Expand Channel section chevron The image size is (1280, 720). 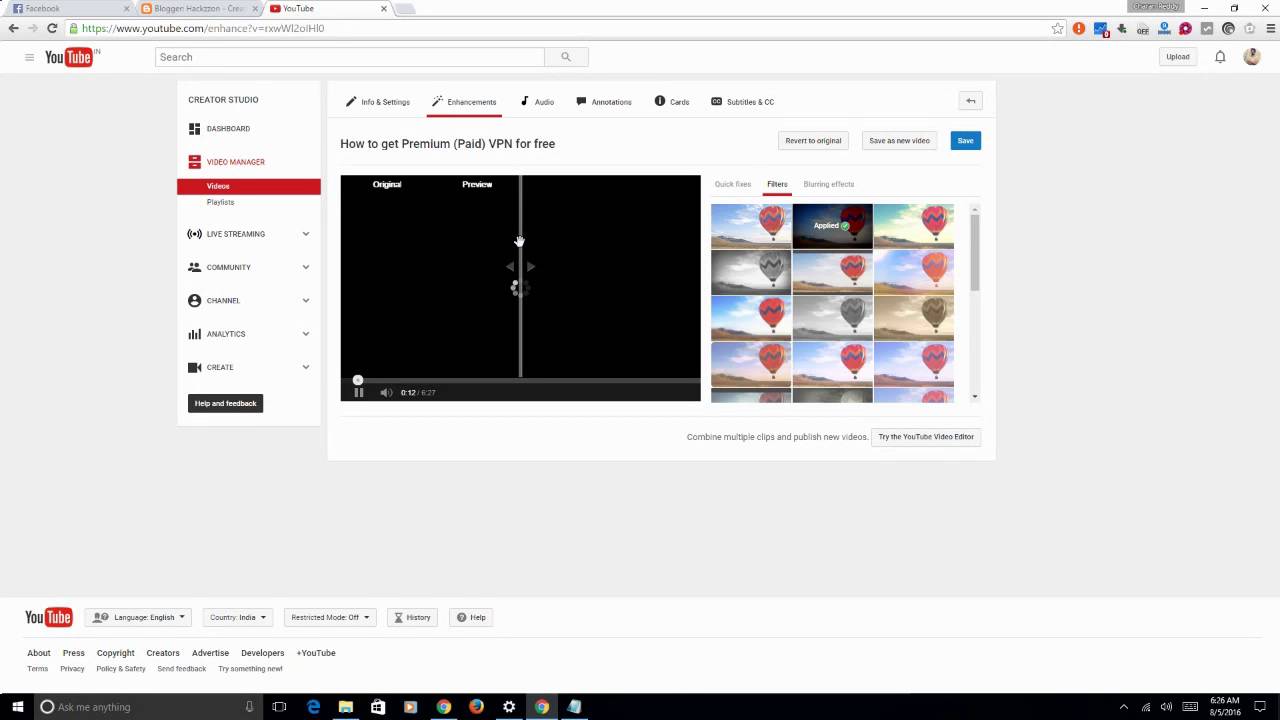coord(306,300)
